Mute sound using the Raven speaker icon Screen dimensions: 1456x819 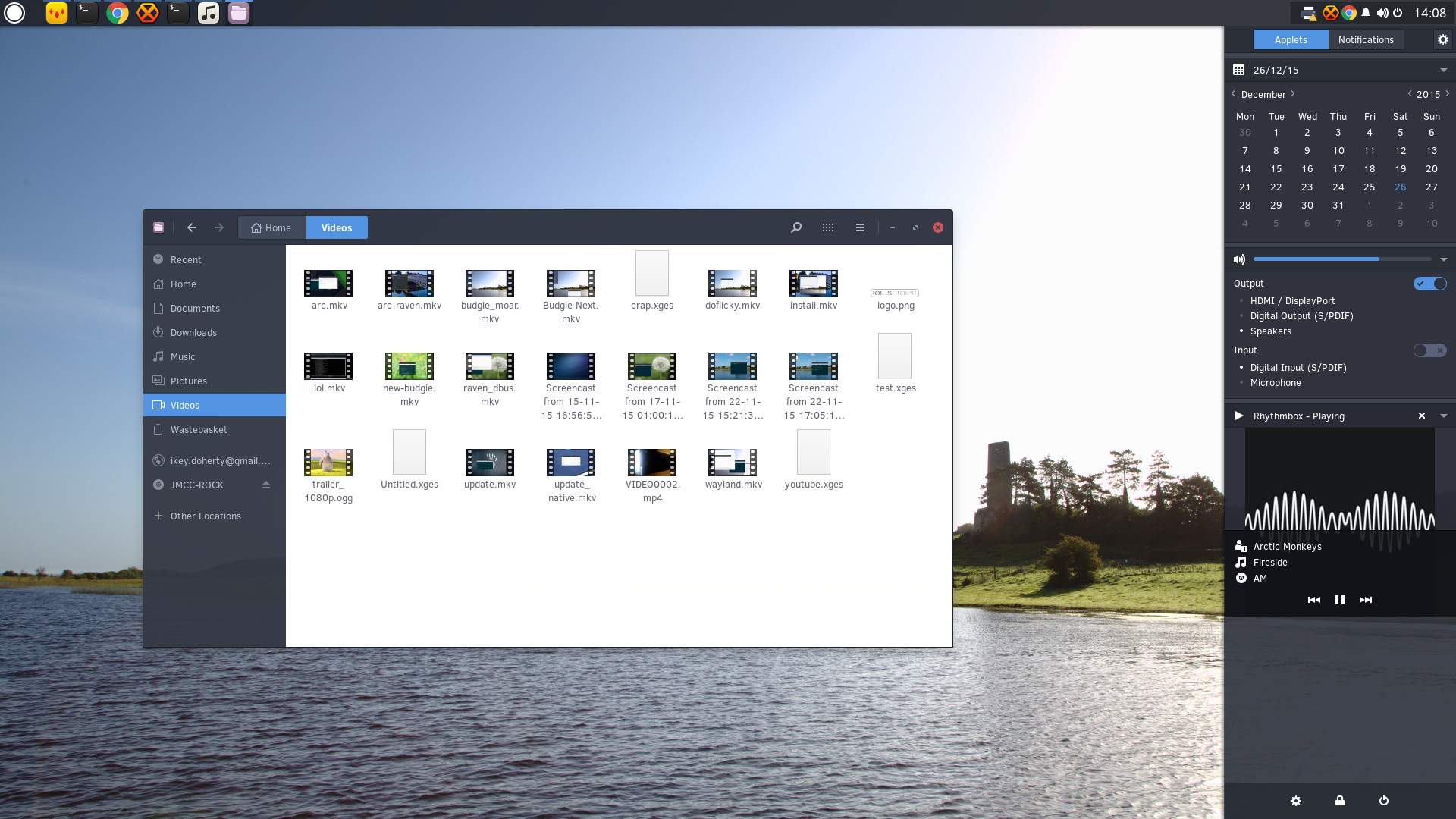[1239, 259]
